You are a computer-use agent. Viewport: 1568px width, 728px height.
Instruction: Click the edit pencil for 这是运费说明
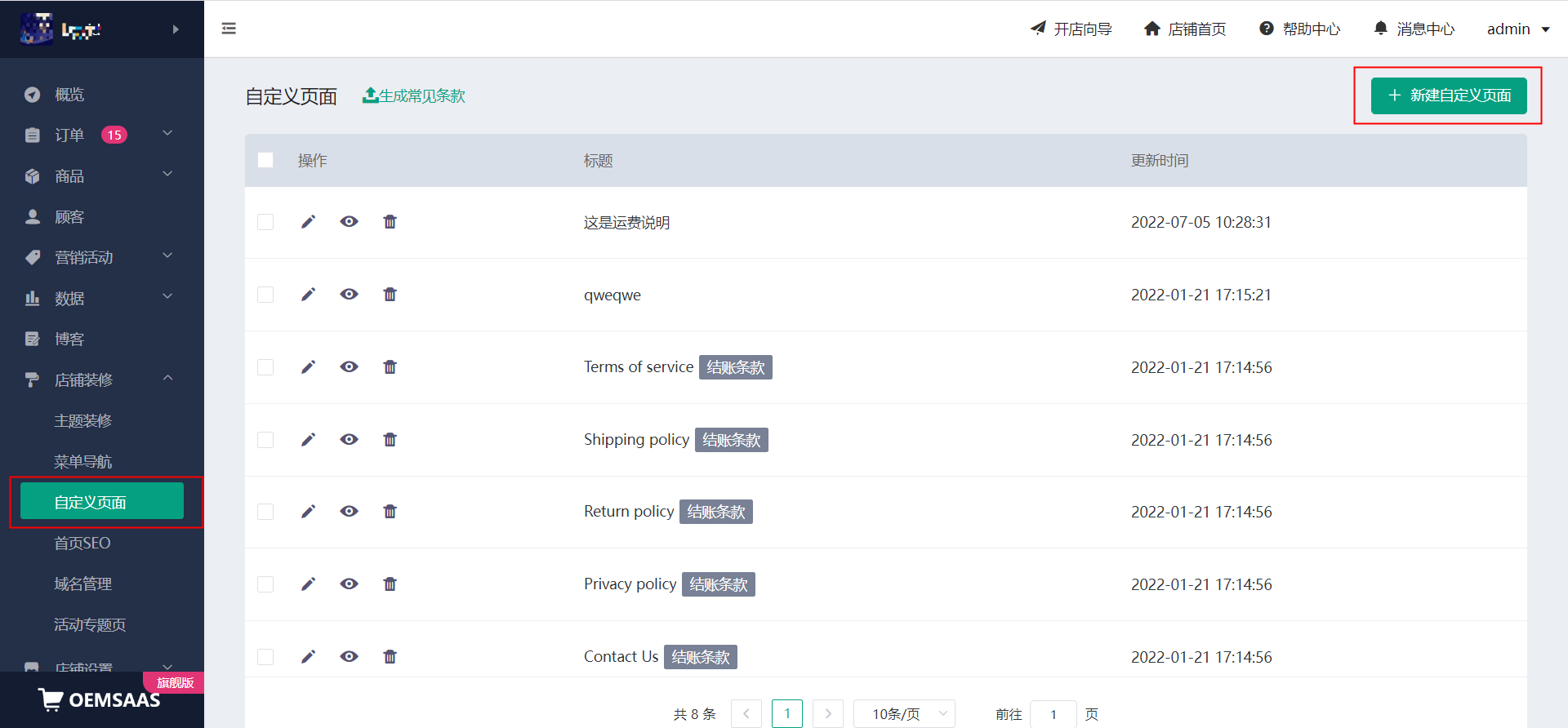click(x=308, y=222)
